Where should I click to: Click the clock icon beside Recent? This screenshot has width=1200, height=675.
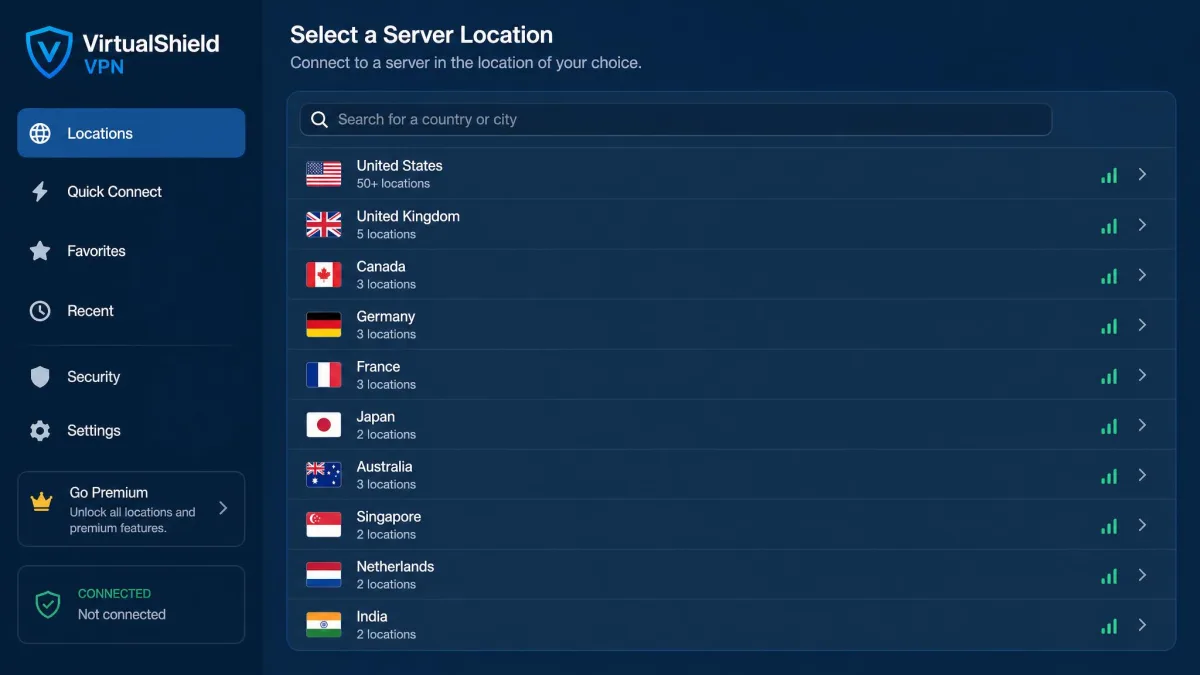pyautogui.click(x=40, y=311)
